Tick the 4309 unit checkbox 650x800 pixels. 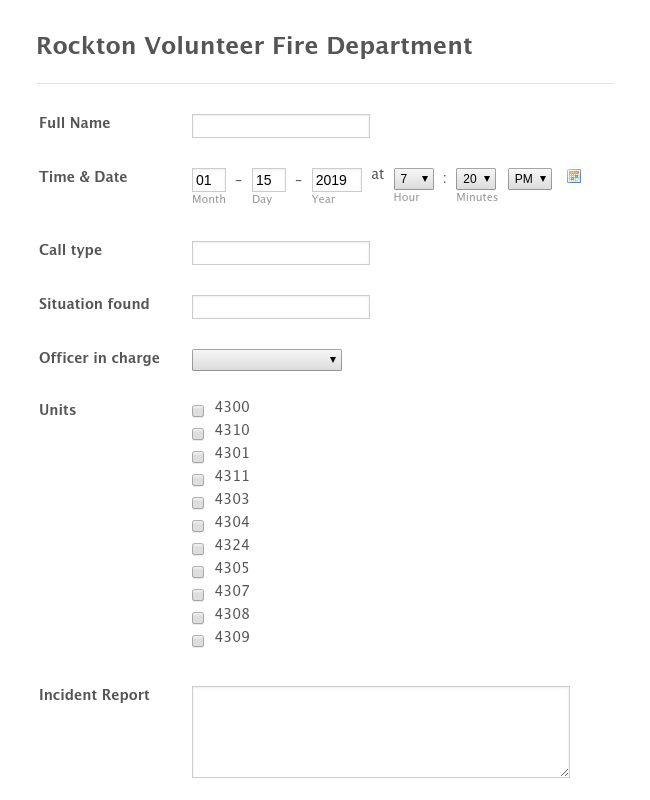(198, 640)
